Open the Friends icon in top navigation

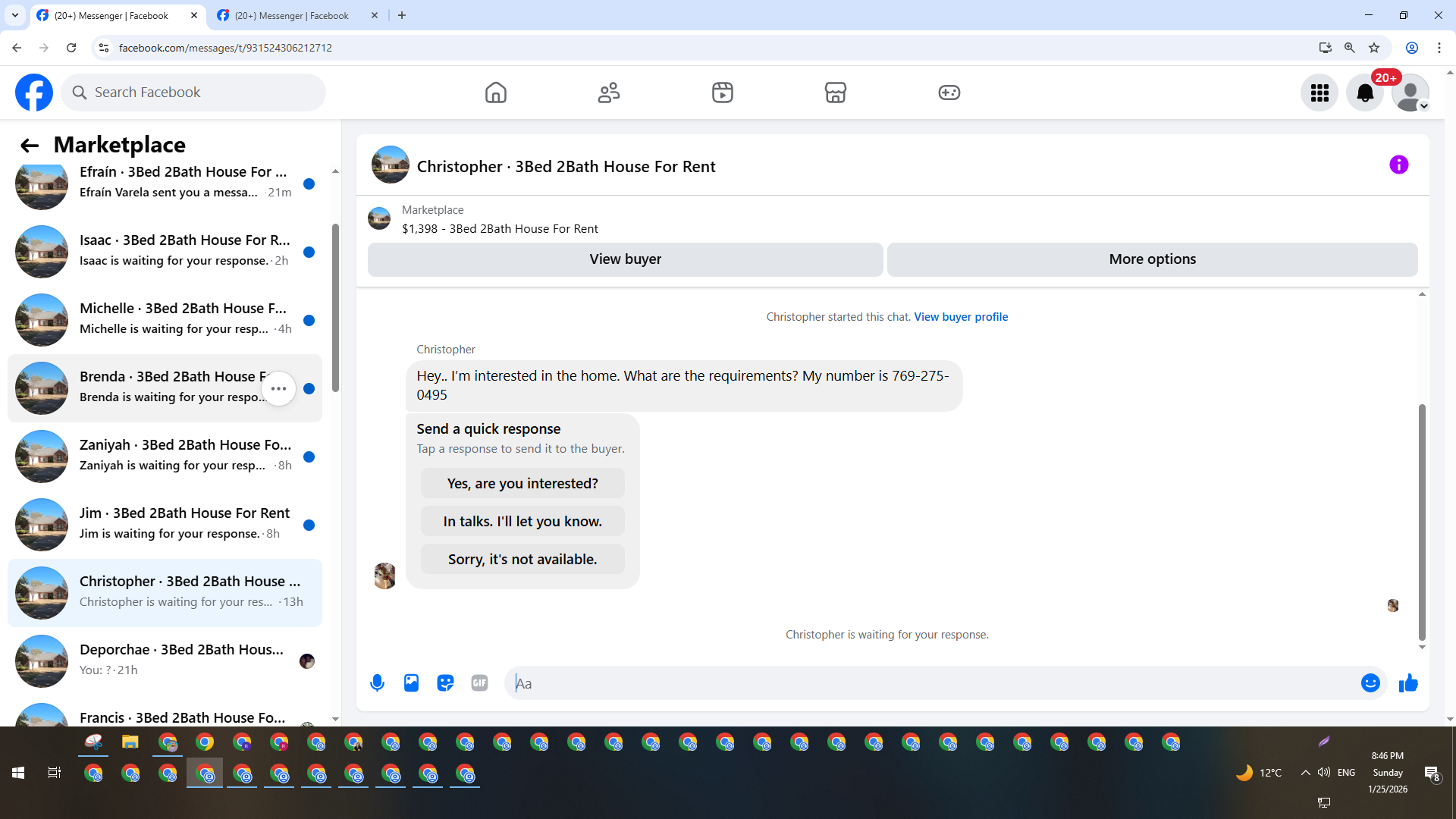click(609, 93)
